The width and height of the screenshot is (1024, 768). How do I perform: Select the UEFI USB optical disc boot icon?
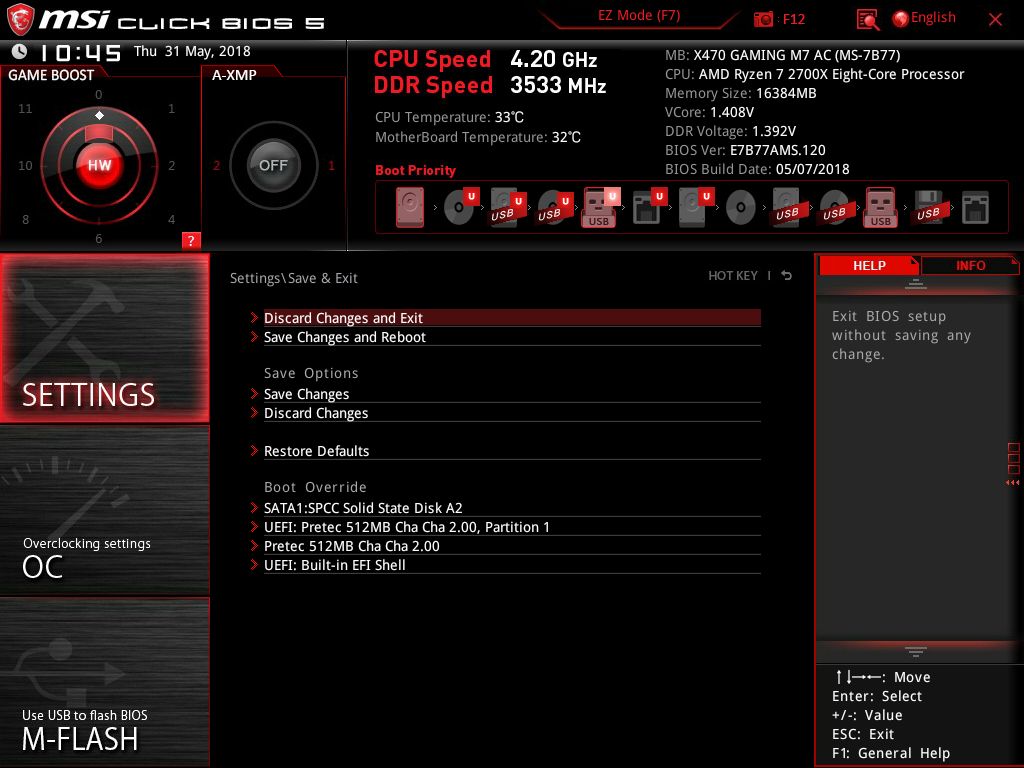(555, 207)
